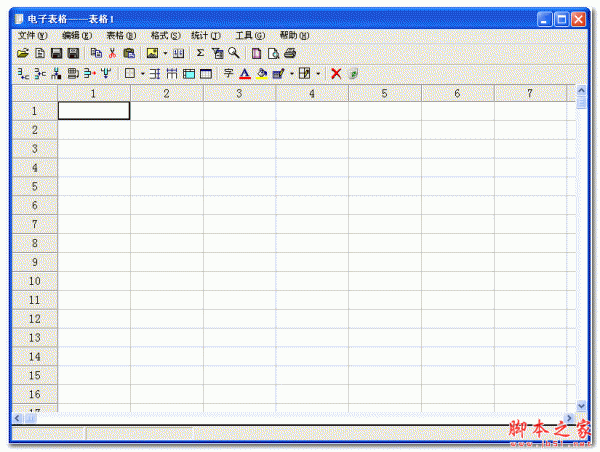Click the select-all corner box of the grid
Screen dimensions: 600x452
(35, 93)
